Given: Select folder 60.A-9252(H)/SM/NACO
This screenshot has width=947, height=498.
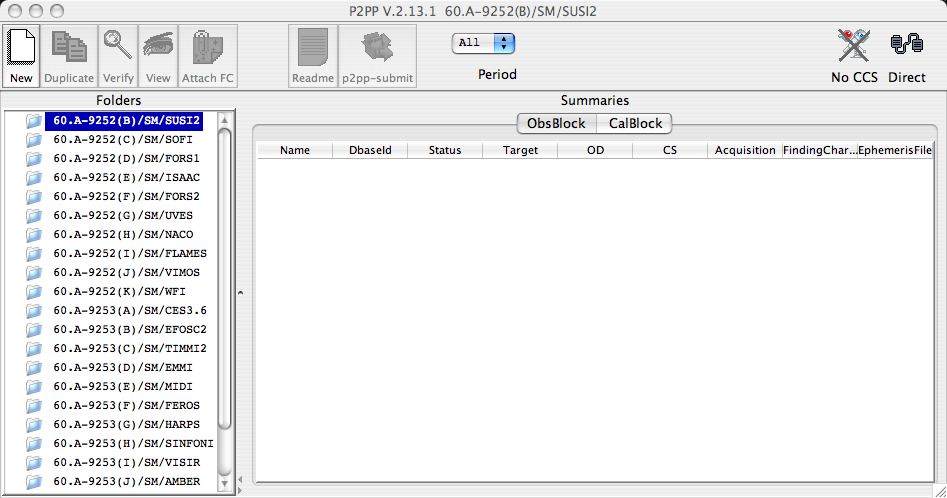Looking at the screenshot, I should [x=123, y=235].
